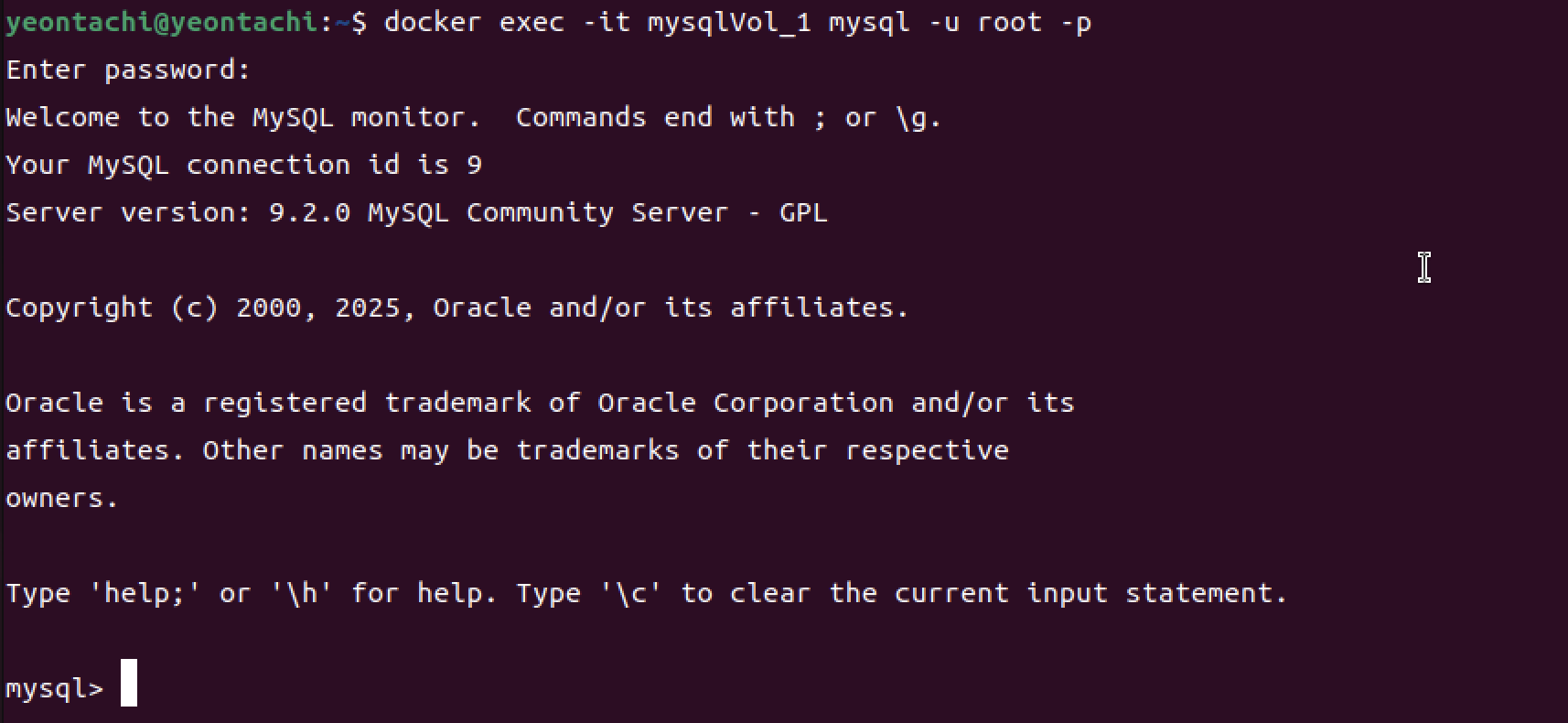This screenshot has height=723, width=1568.
Task: Click the word docker in the command
Action: pos(433,22)
